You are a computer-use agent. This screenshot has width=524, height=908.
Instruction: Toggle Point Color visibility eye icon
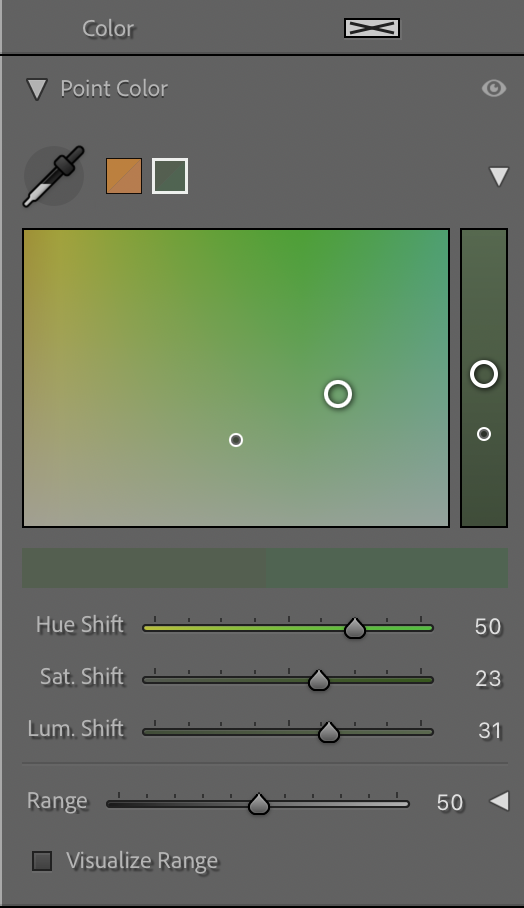pos(494,88)
